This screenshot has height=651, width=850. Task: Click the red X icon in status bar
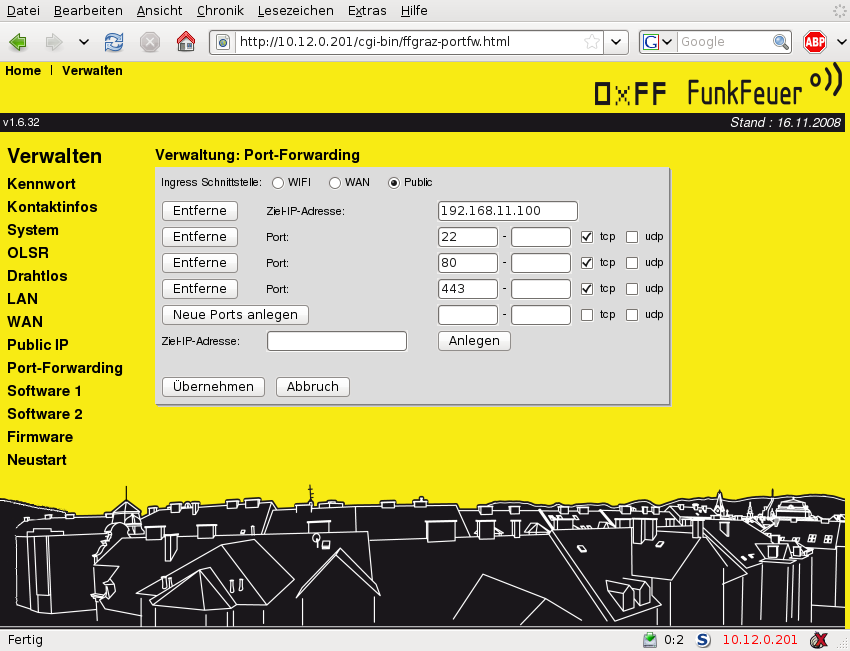point(819,640)
